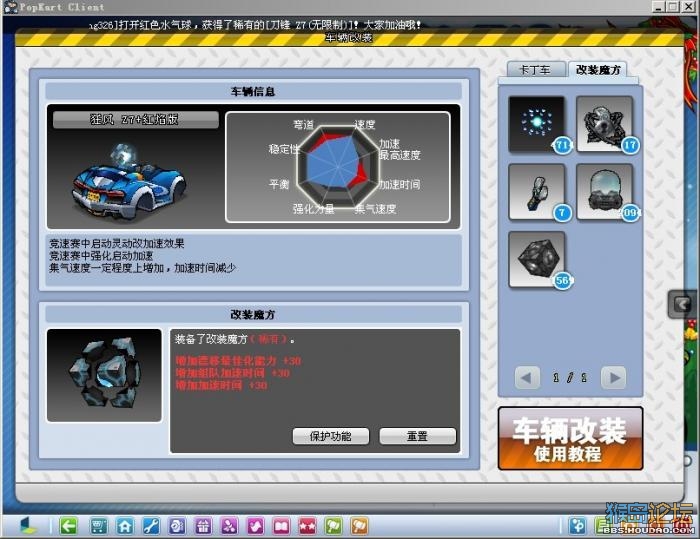Expand the side panel arrow handle
Viewport: 700px width, 539px height.
(x=682, y=304)
